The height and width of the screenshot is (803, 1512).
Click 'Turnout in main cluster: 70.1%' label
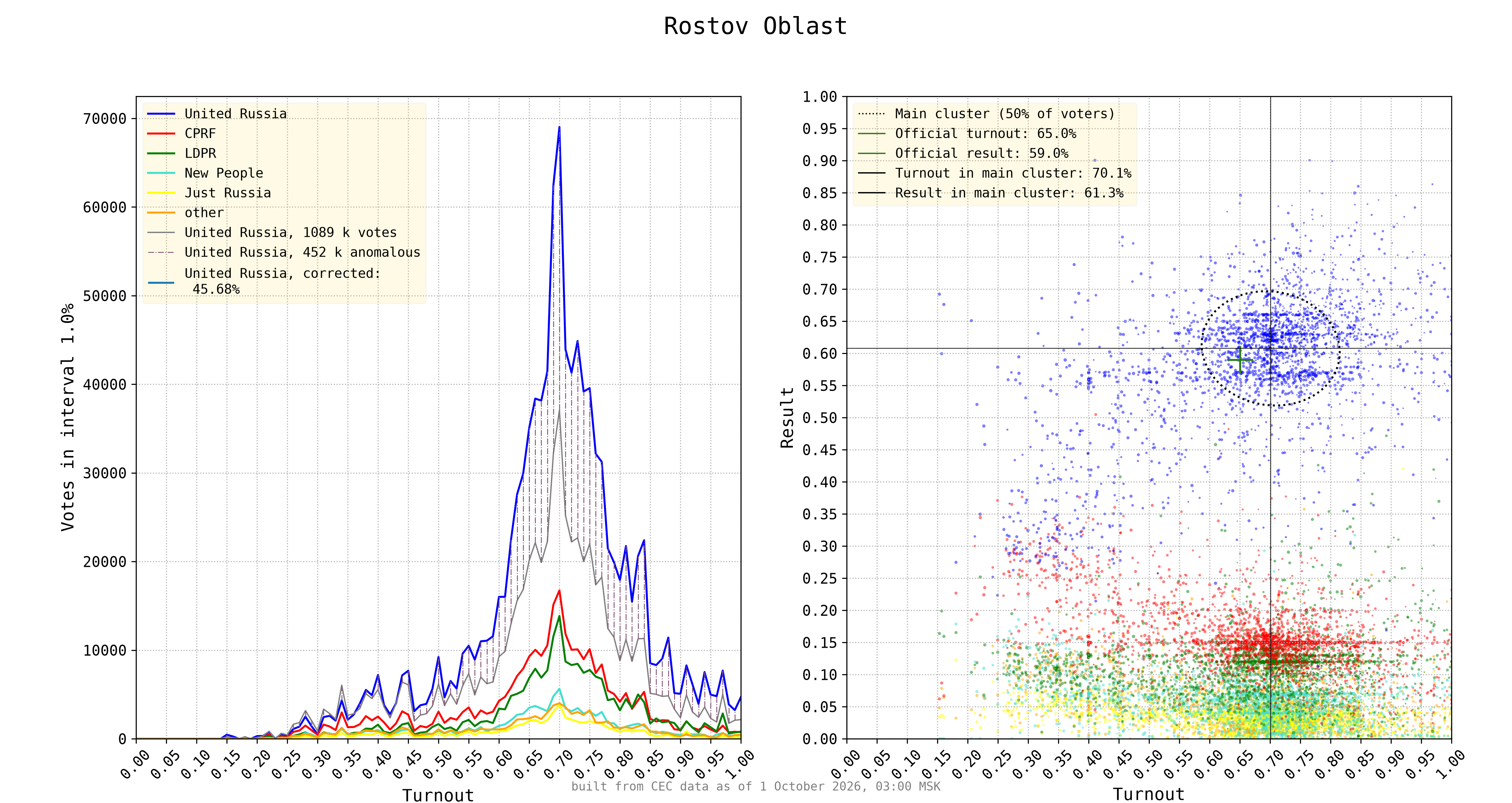1013,173
